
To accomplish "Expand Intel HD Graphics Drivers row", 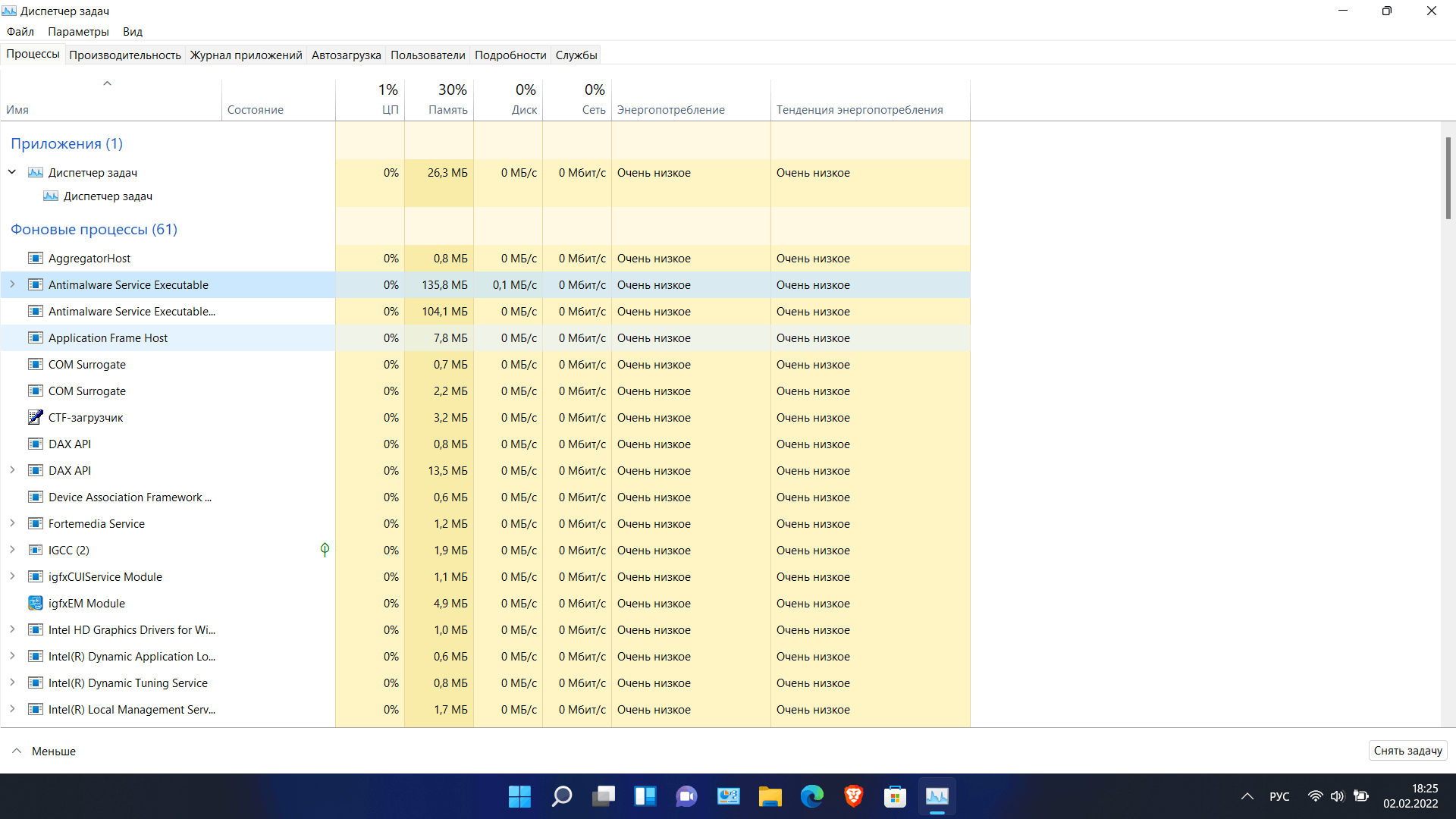I will (12, 629).
